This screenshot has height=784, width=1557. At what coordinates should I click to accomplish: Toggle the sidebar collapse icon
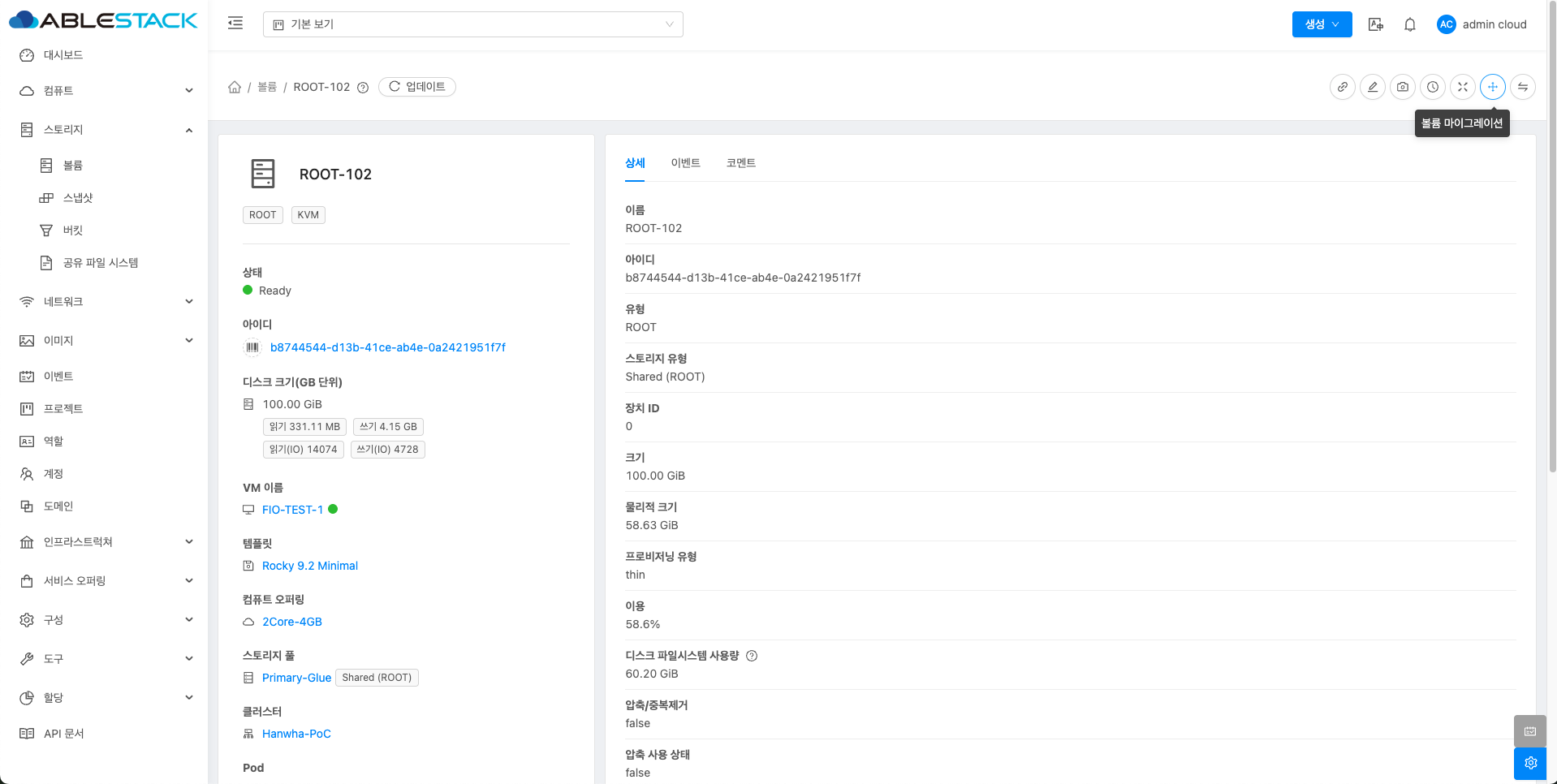235,24
